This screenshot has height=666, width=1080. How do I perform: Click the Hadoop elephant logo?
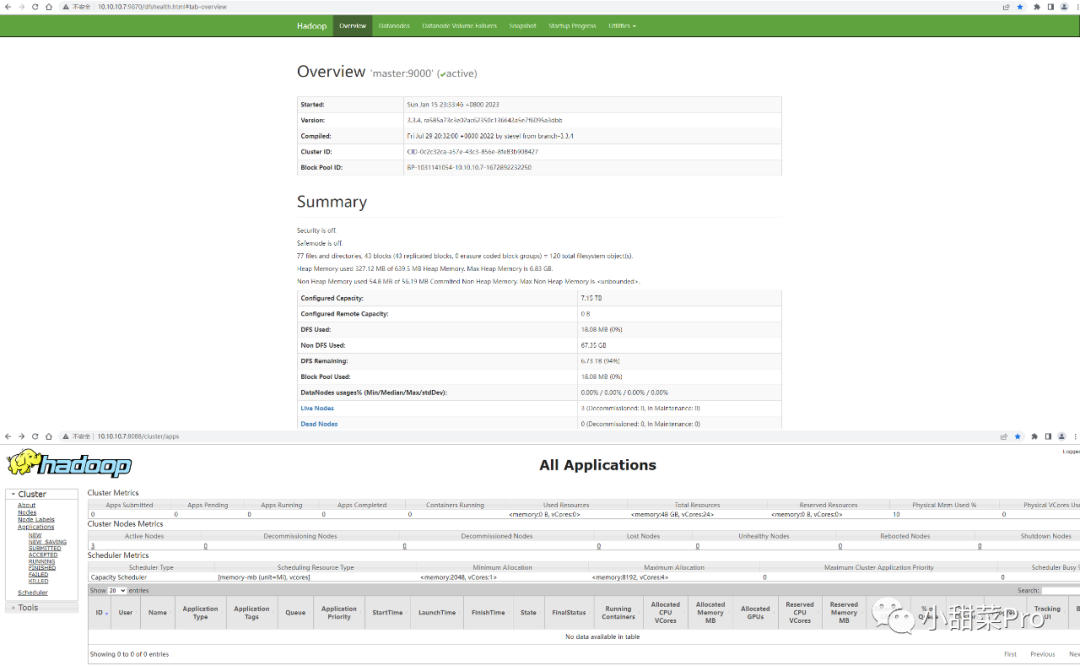pyautogui.click(x=69, y=464)
